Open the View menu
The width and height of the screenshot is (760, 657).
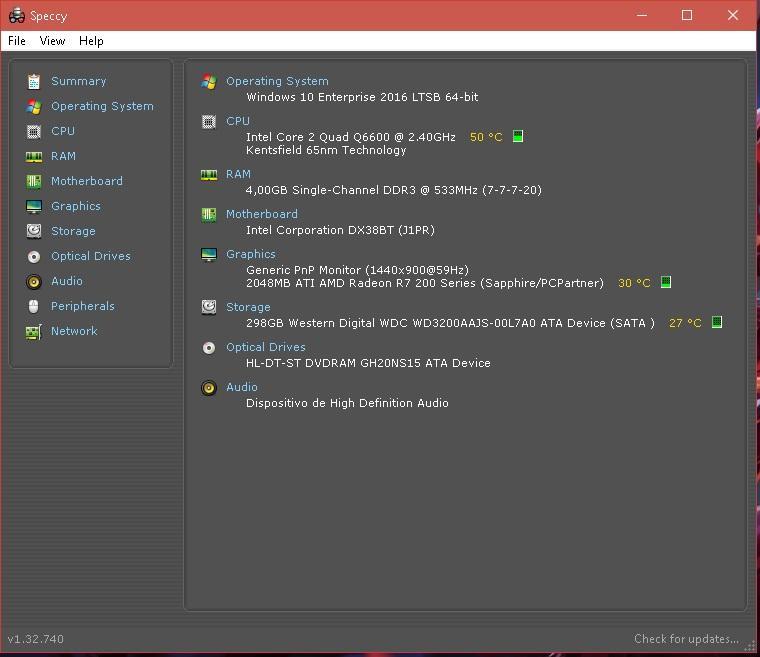[x=52, y=41]
